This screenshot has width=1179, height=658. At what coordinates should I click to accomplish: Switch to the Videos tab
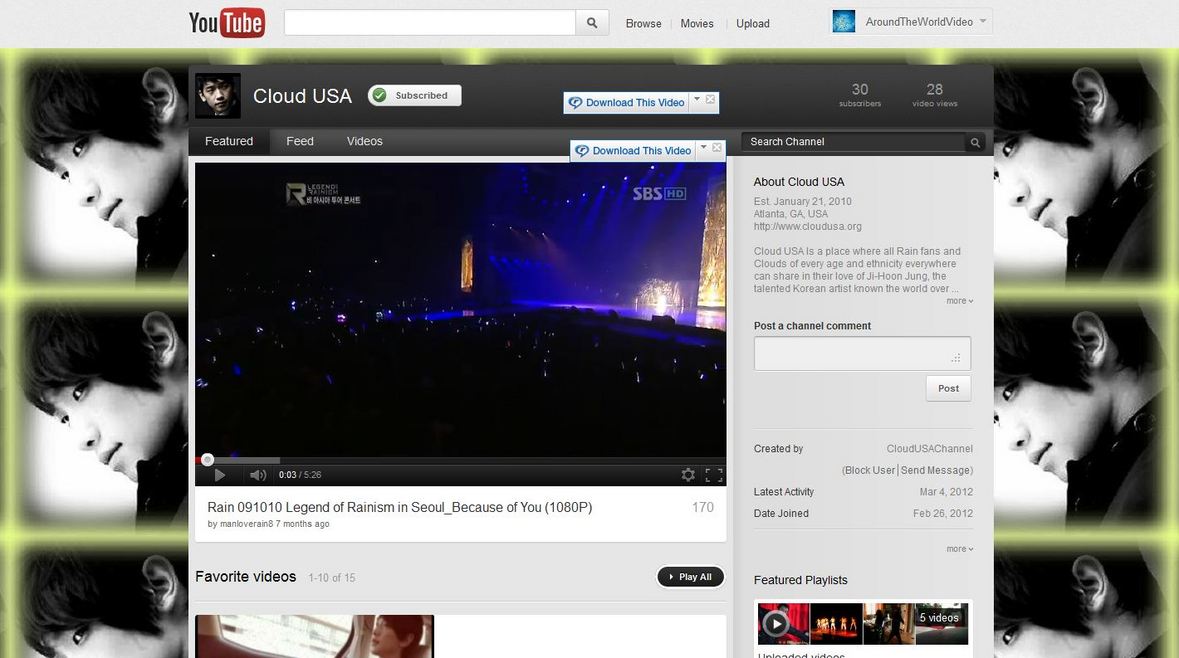[365, 141]
